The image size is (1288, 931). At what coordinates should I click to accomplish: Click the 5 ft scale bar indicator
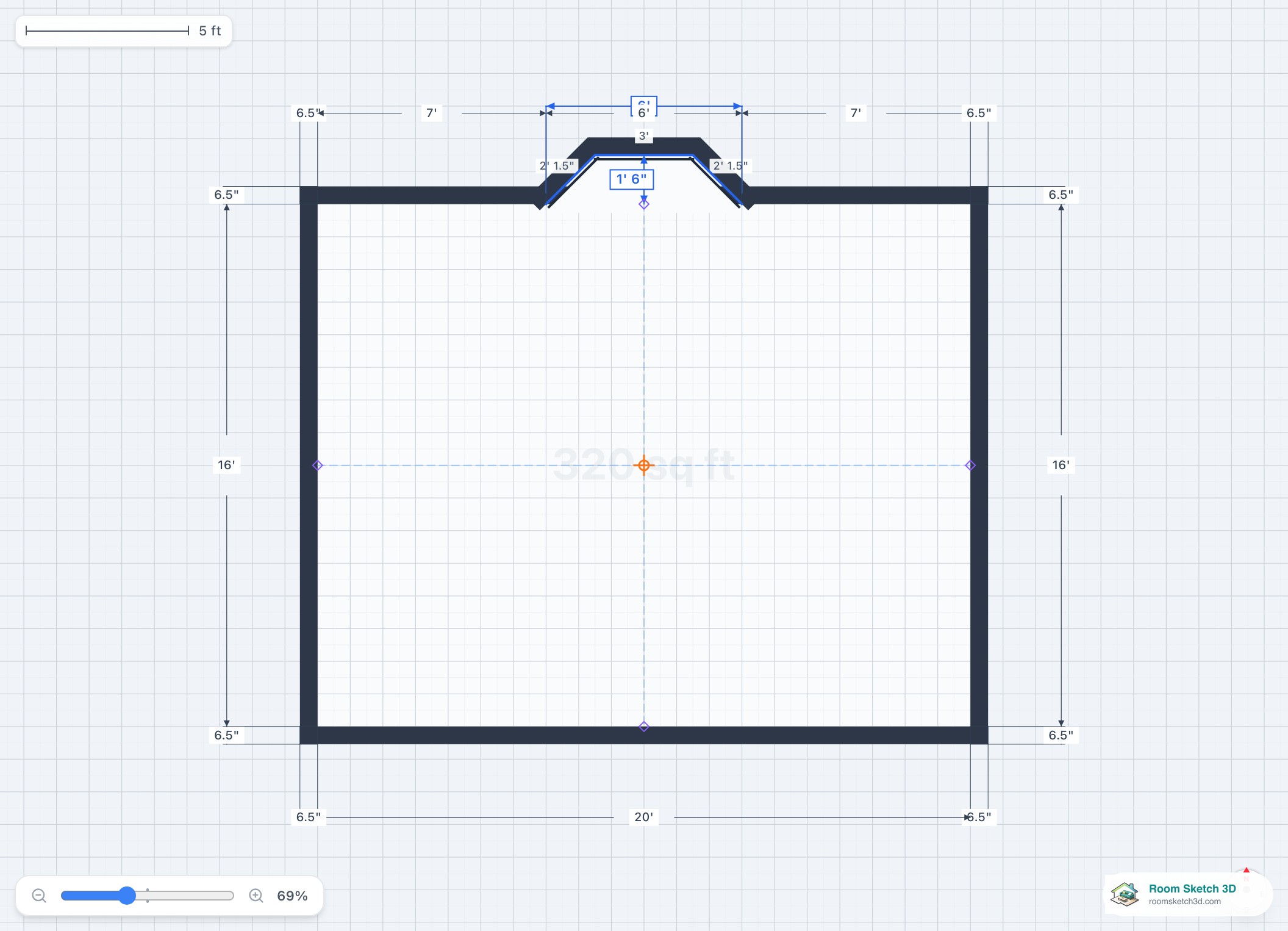point(124,31)
